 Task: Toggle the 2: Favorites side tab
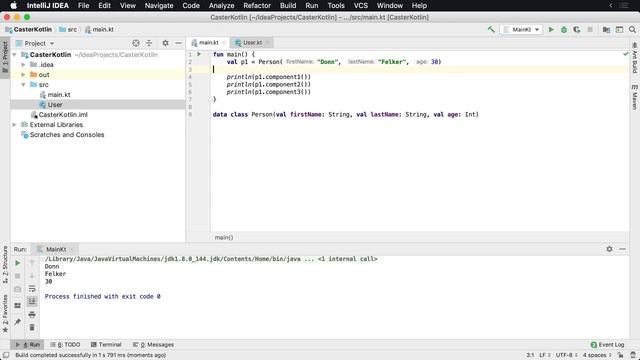coord(5,313)
